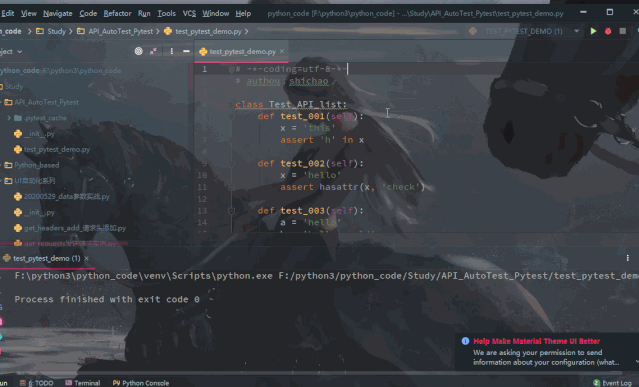Expand the .pytest_cache folder chevron
Image resolution: width=639 pixels, height=387 pixels.
click(9, 118)
